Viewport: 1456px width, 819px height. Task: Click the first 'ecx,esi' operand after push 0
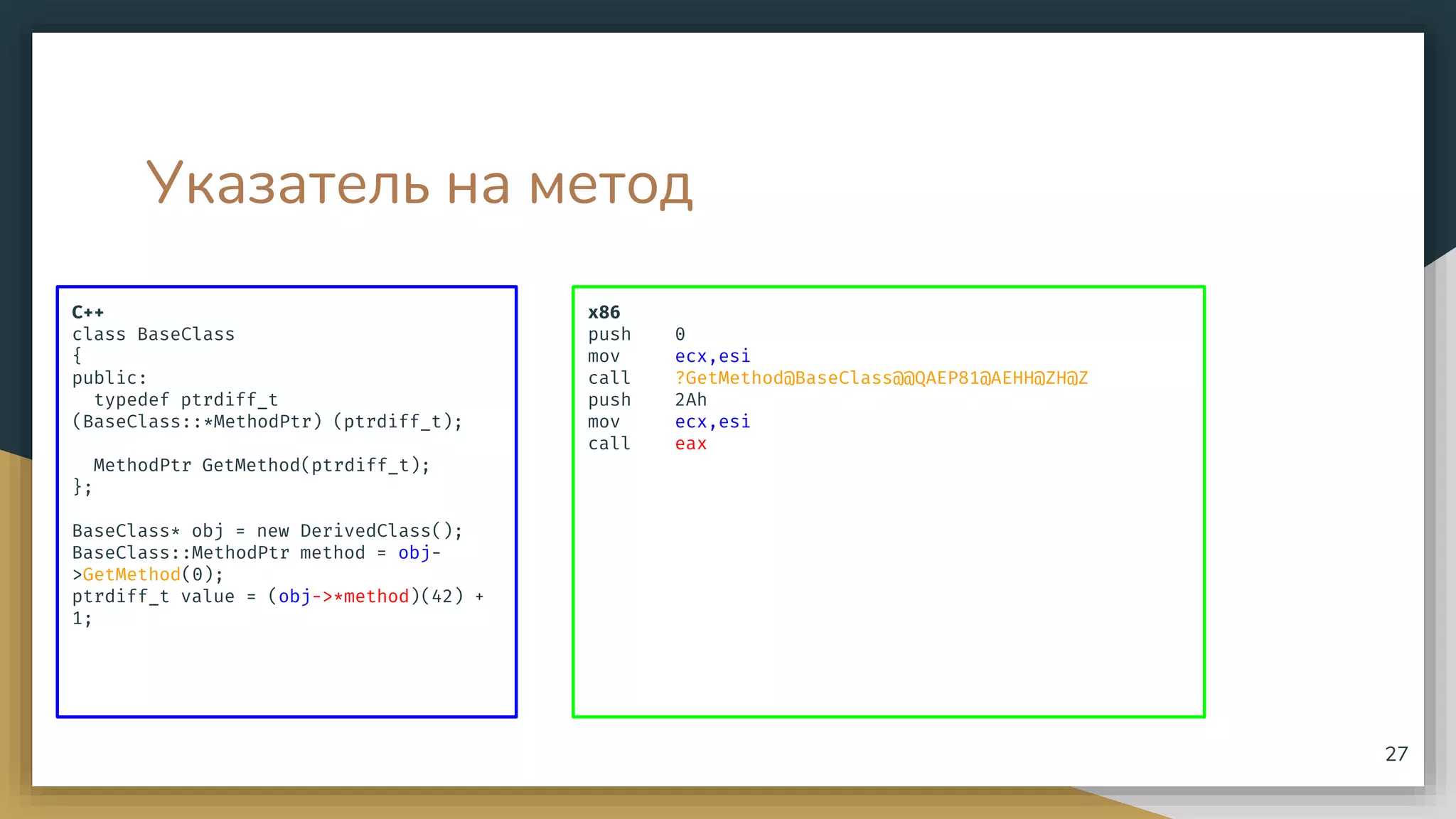pyautogui.click(x=712, y=356)
